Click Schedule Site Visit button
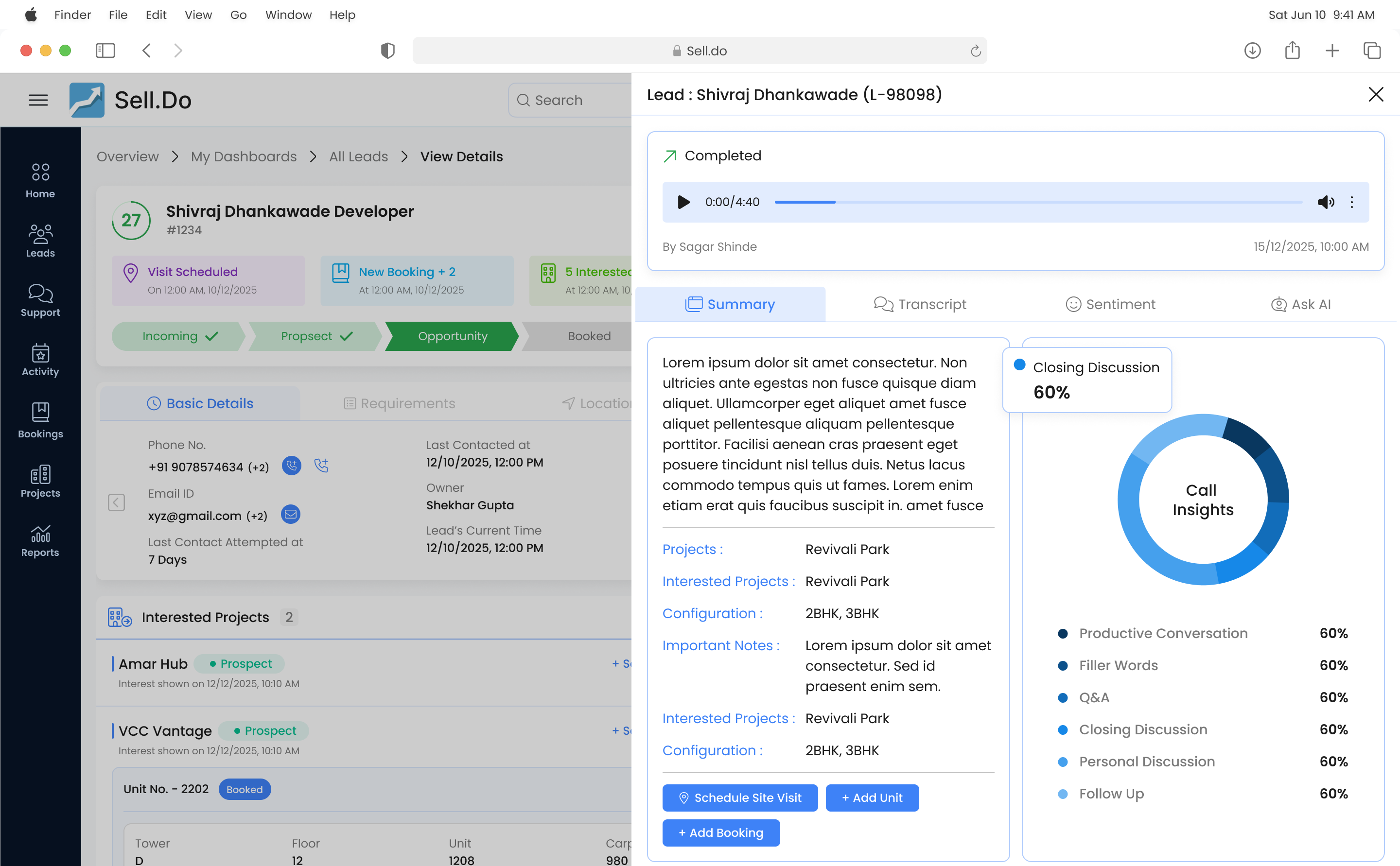1400x866 pixels. 739,797
